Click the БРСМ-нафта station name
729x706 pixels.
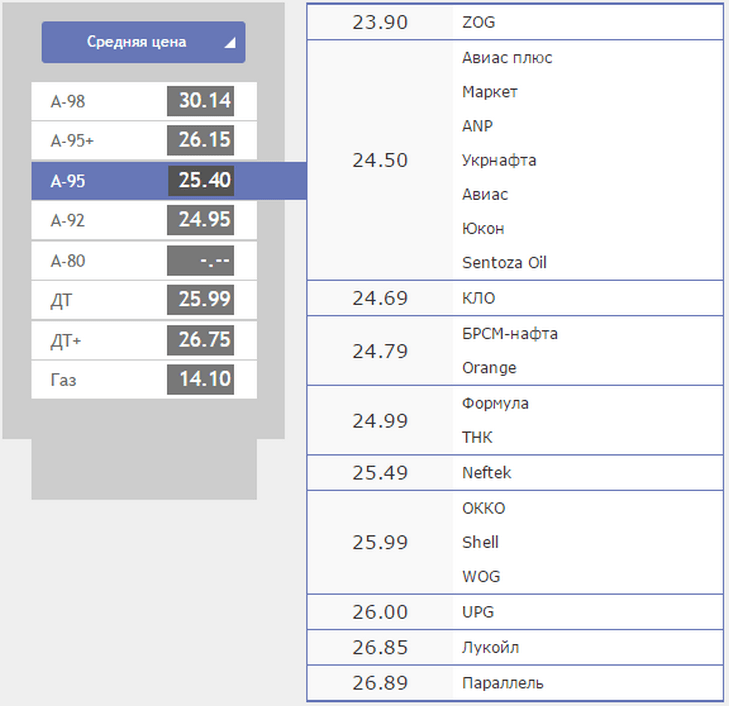(x=510, y=334)
